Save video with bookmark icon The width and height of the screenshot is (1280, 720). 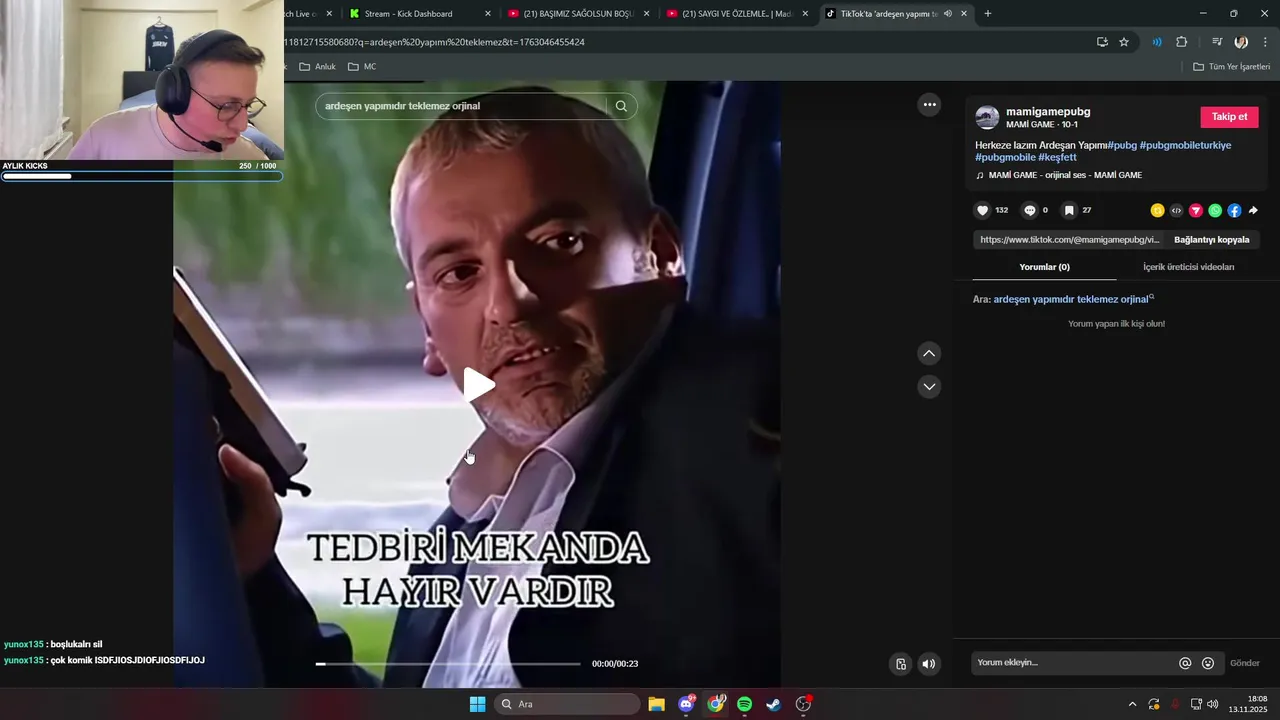pyautogui.click(x=1069, y=210)
